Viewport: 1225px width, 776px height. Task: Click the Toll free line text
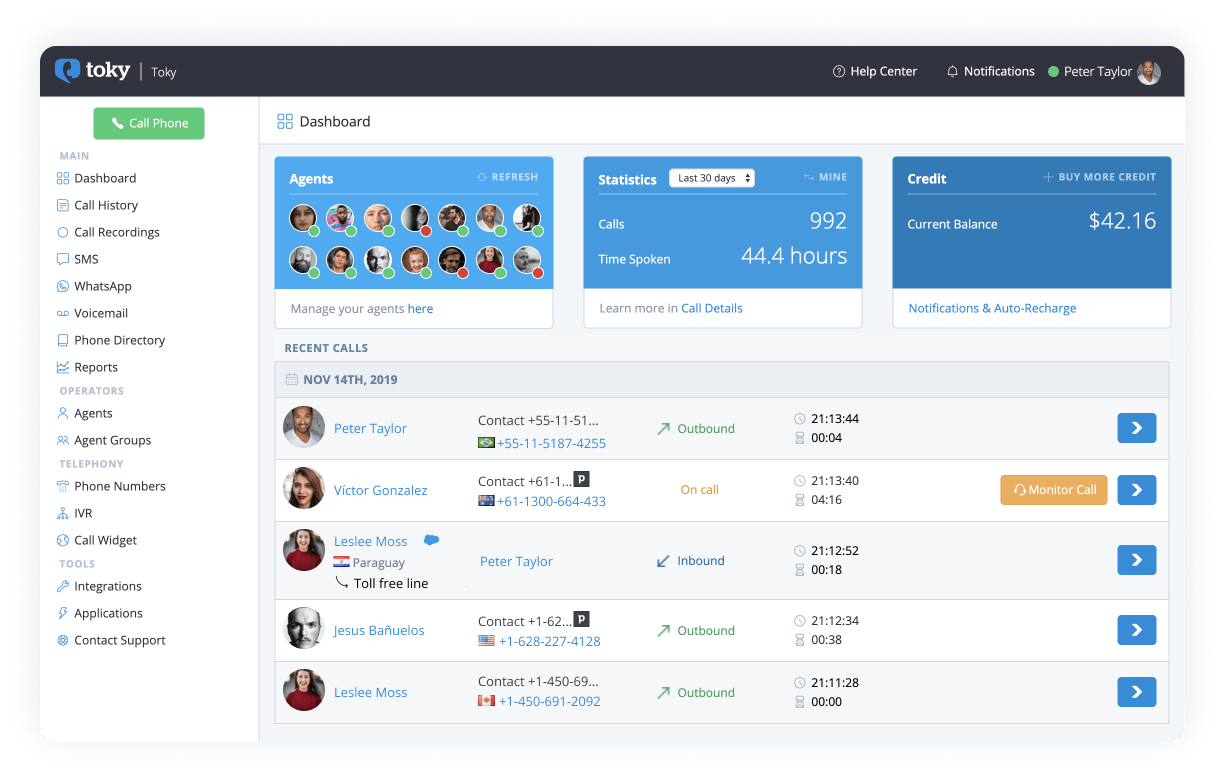(391, 583)
